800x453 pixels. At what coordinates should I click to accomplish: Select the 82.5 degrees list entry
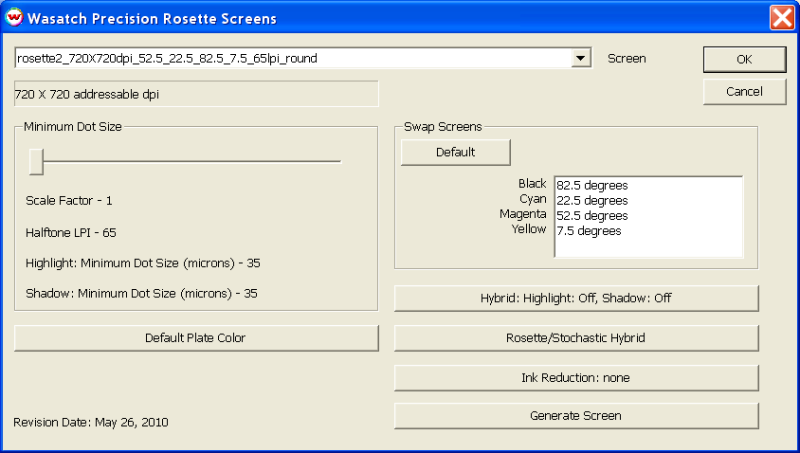coord(592,185)
